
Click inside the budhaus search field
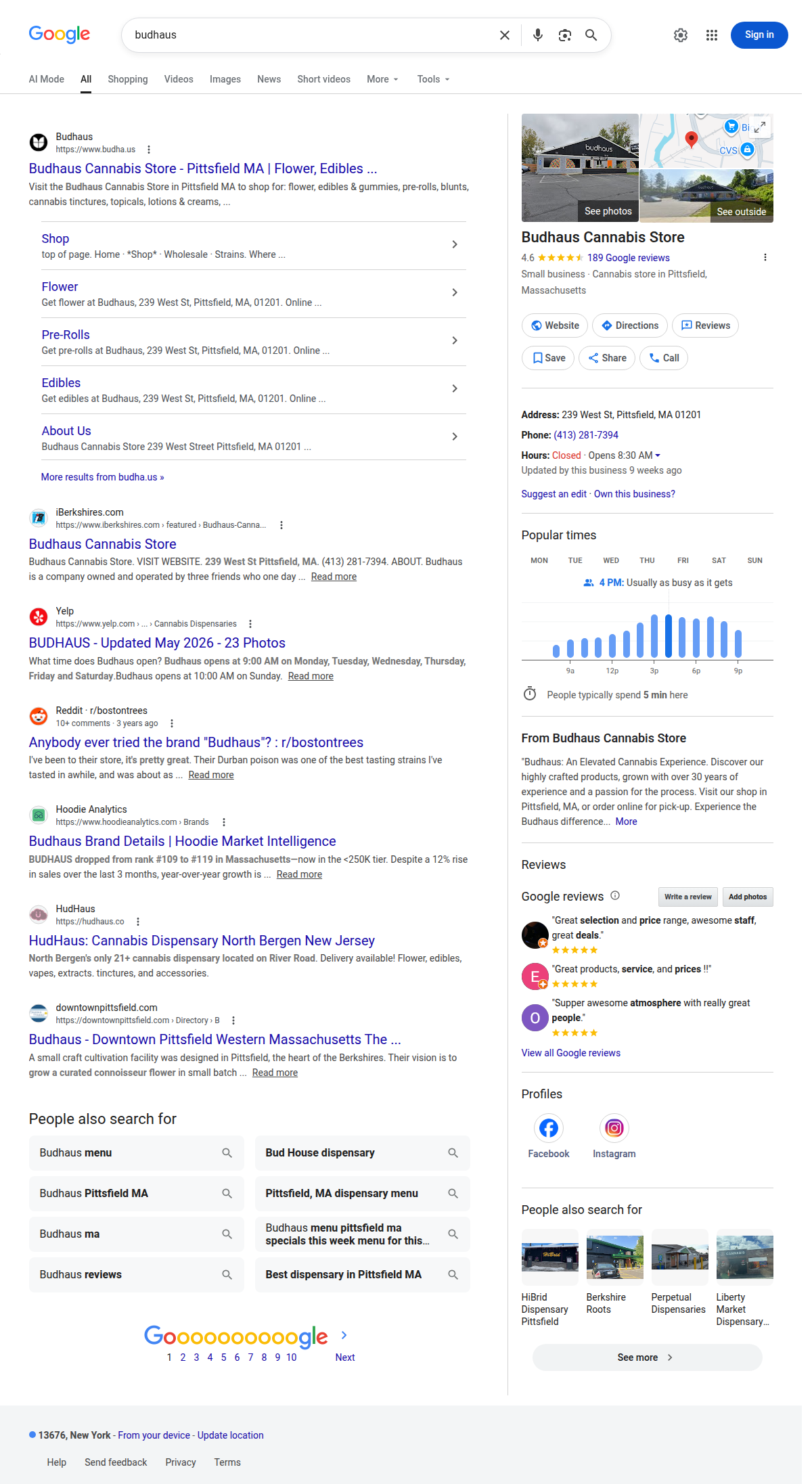(x=311, y=35)
